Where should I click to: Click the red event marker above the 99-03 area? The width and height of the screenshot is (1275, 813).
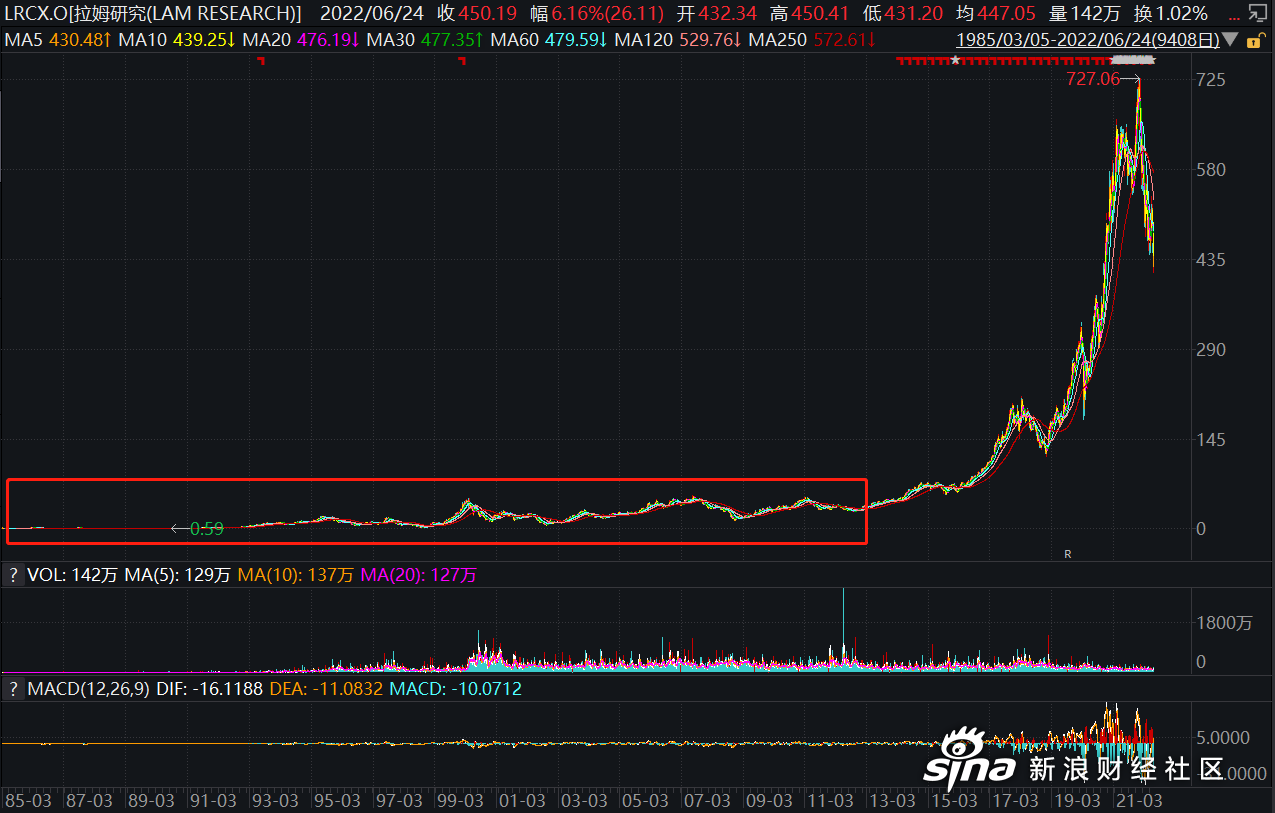(462, 61)
